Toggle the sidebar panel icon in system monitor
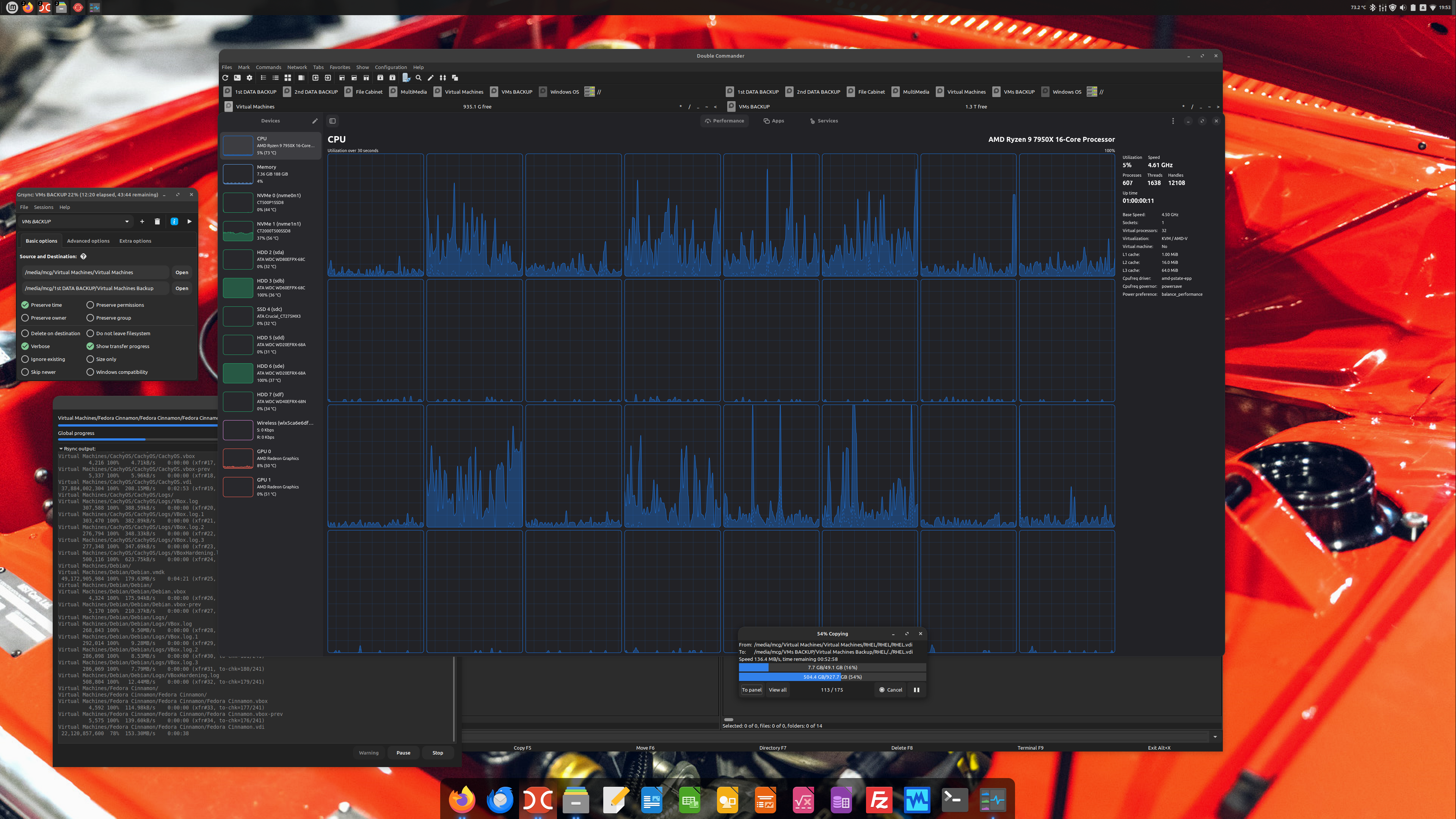Image resolution: width=1456 pixels, height=819 pixels. [x=333, y=121]
